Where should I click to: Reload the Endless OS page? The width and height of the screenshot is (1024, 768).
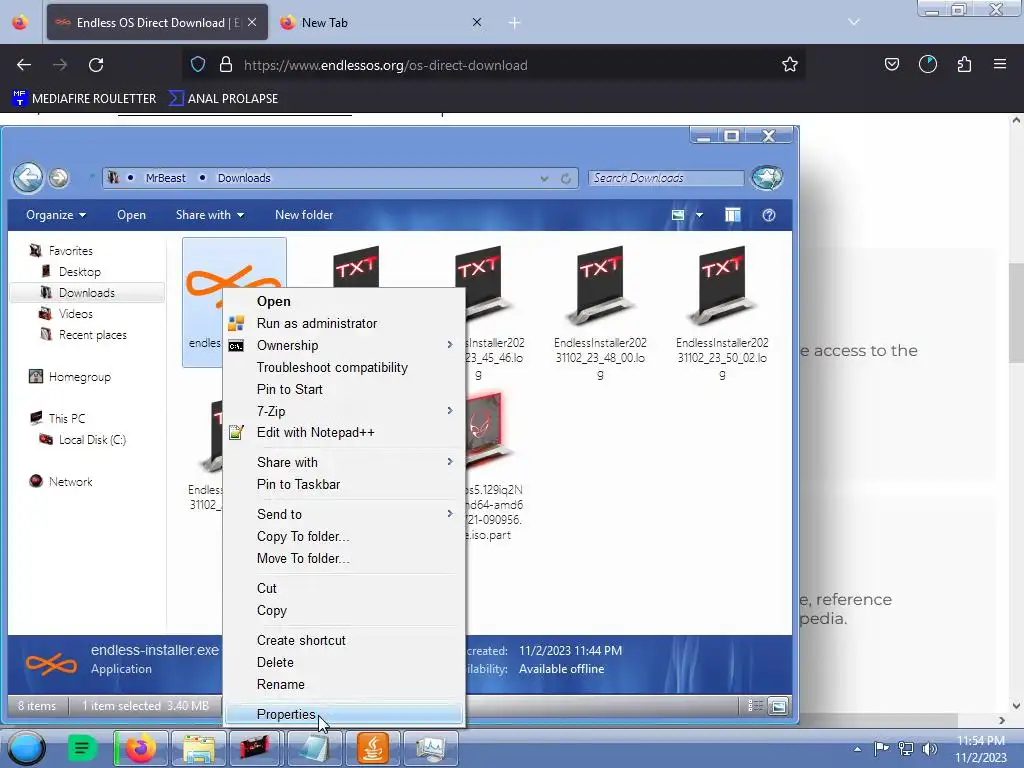tap(96, 65)
